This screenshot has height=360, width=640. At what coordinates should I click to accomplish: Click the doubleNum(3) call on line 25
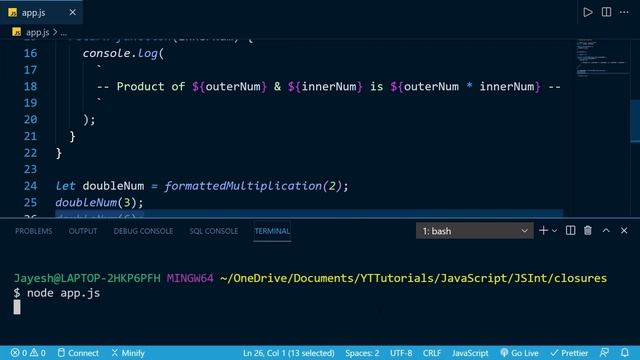pos(99,202)
